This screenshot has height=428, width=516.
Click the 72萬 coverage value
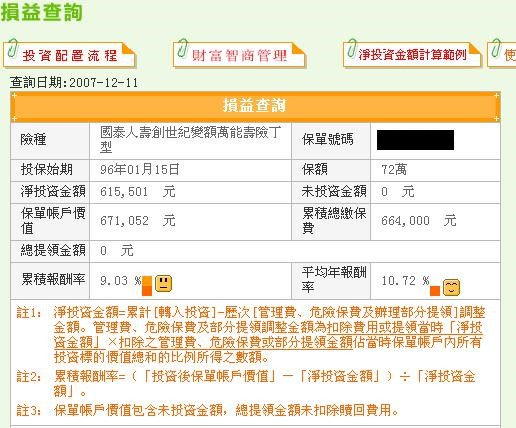click(394, 170)
